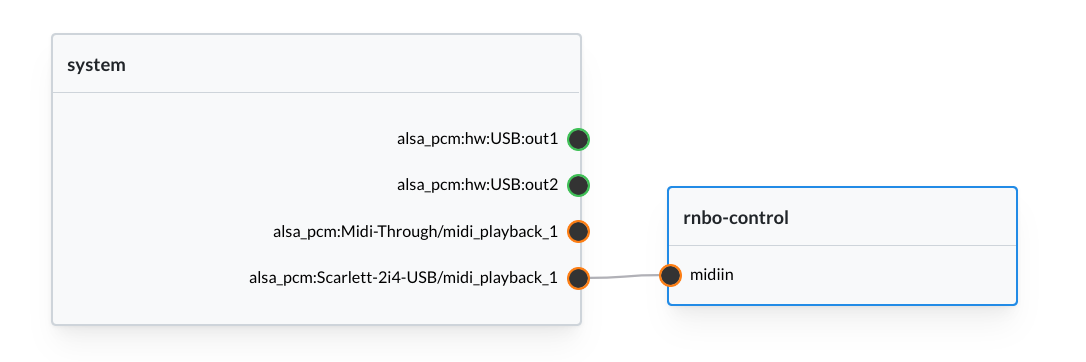Click system node header area right of its title

click(346, 64)
